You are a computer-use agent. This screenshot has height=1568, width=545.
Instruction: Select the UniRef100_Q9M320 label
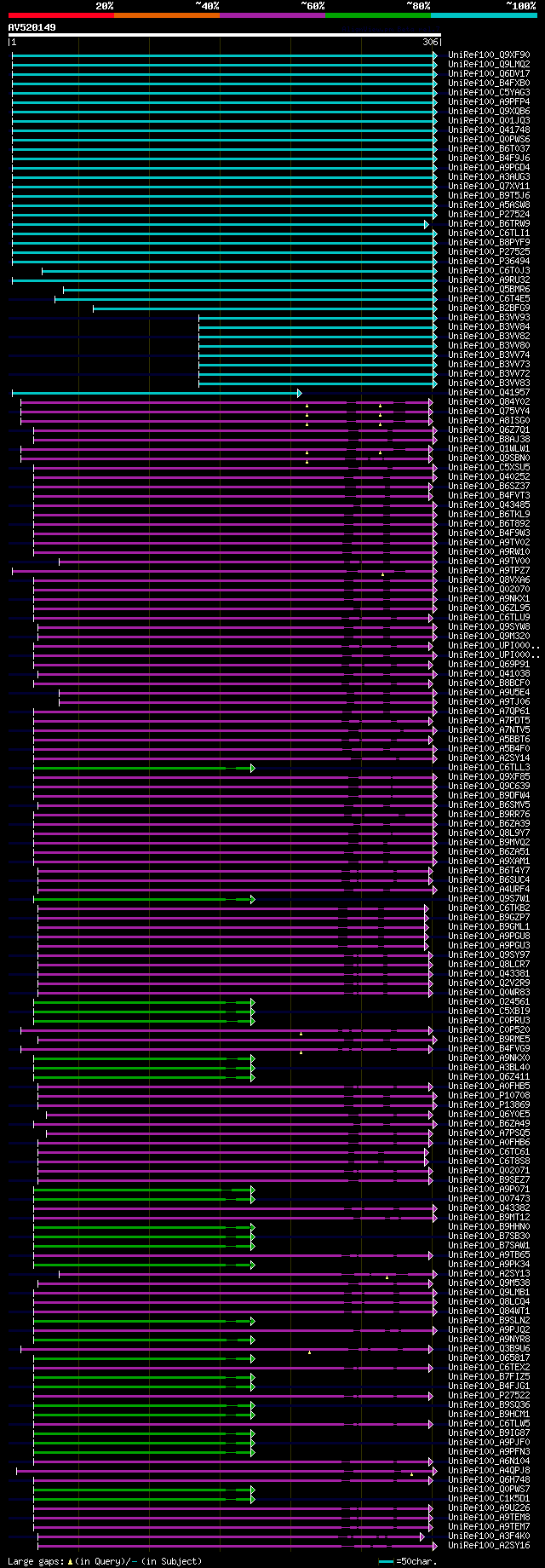click(x=489, y=636)
